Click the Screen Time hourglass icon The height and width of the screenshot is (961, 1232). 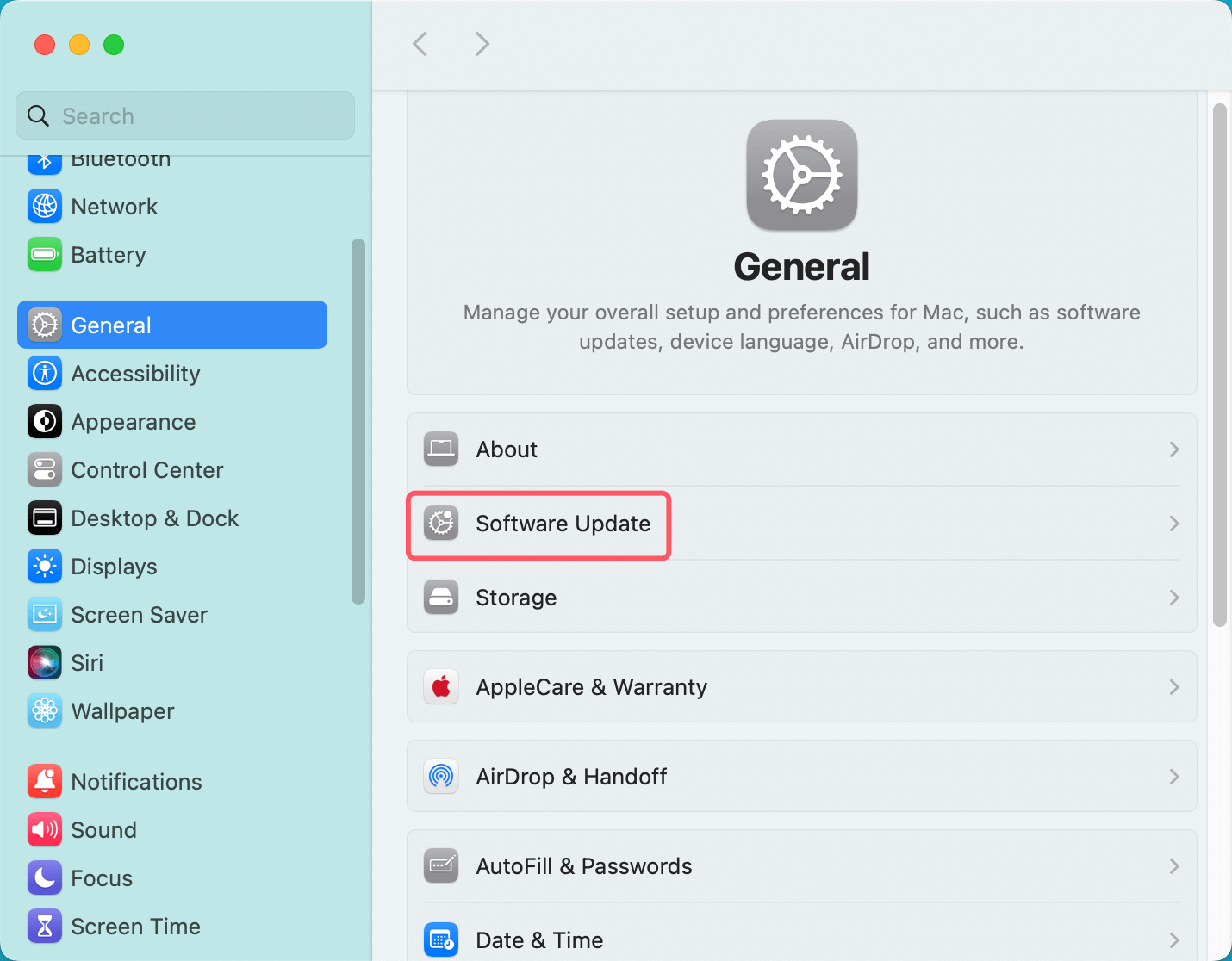tap(45, 927)
